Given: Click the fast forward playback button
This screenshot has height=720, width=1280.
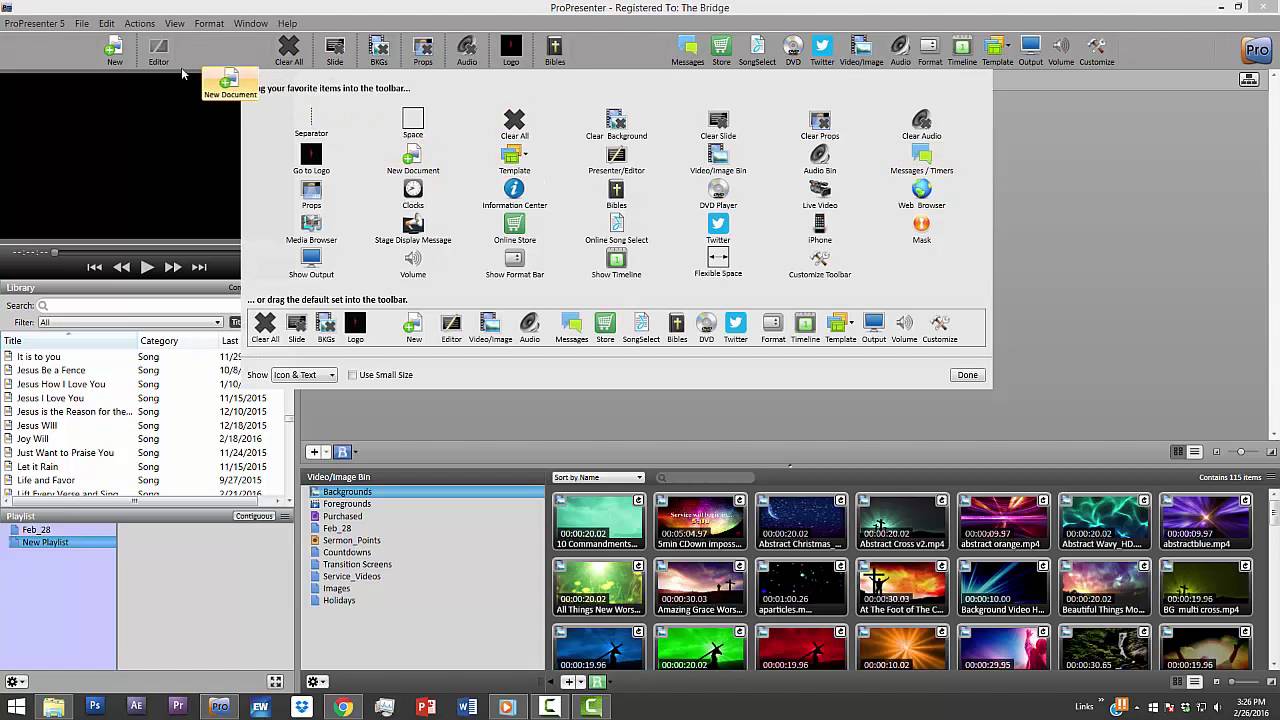Looking at the screenshot, I should (x=172, y=267).
